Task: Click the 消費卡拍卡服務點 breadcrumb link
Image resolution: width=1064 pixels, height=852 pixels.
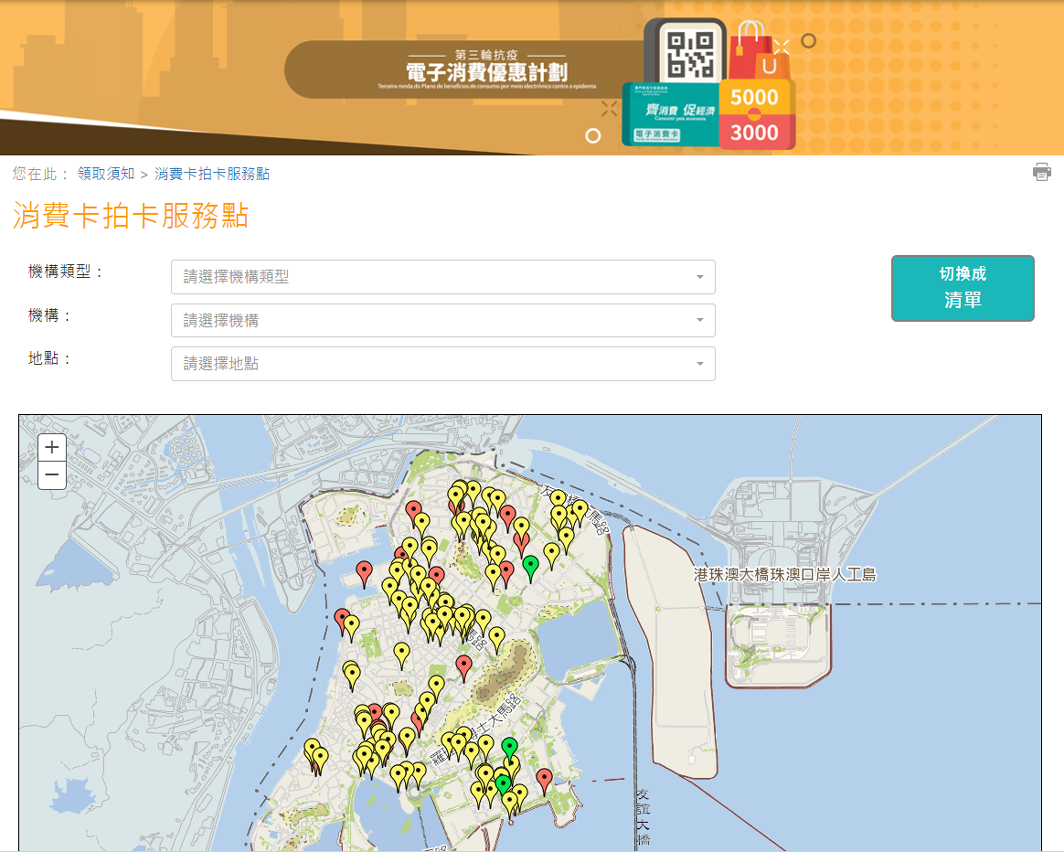Action: [x=212, y=174]
